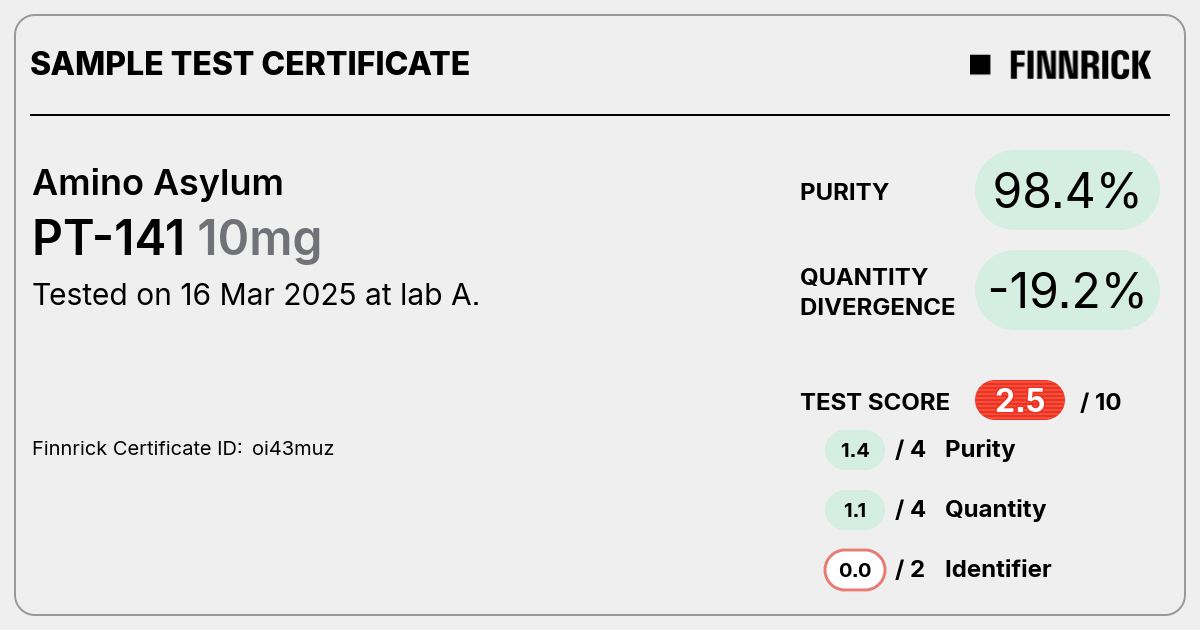Click the PT-141 product name
Viewport: 1200px width, 630px height.
(x=110, y=239)
